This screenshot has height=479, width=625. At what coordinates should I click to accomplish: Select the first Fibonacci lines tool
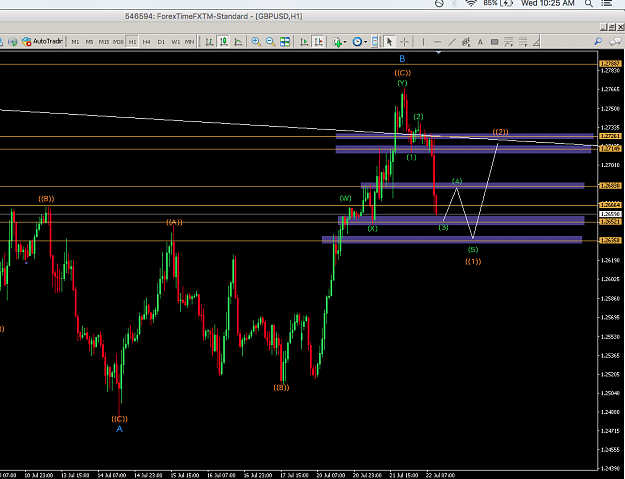508,41
